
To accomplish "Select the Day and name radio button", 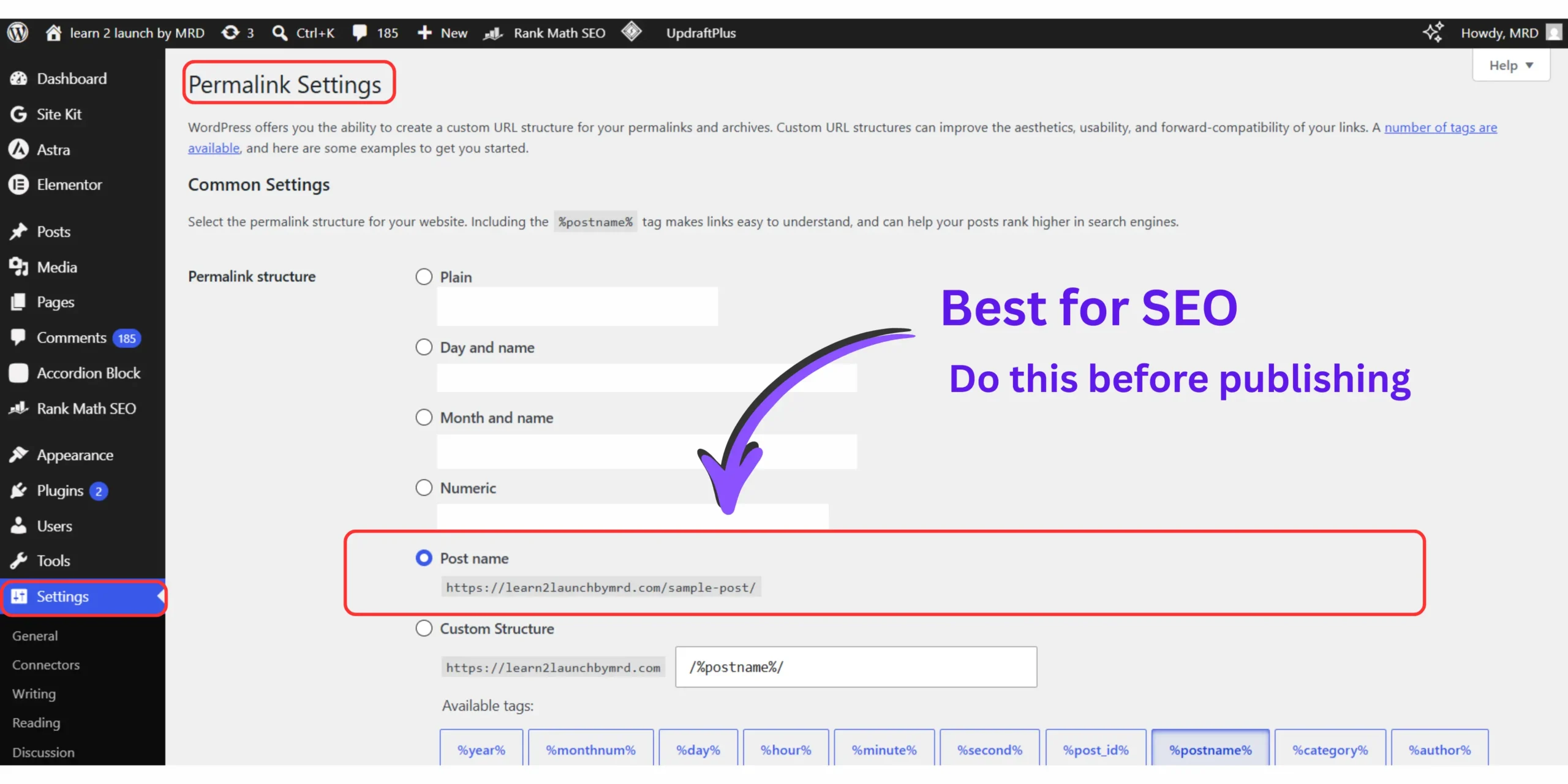I will pos(424,347).
